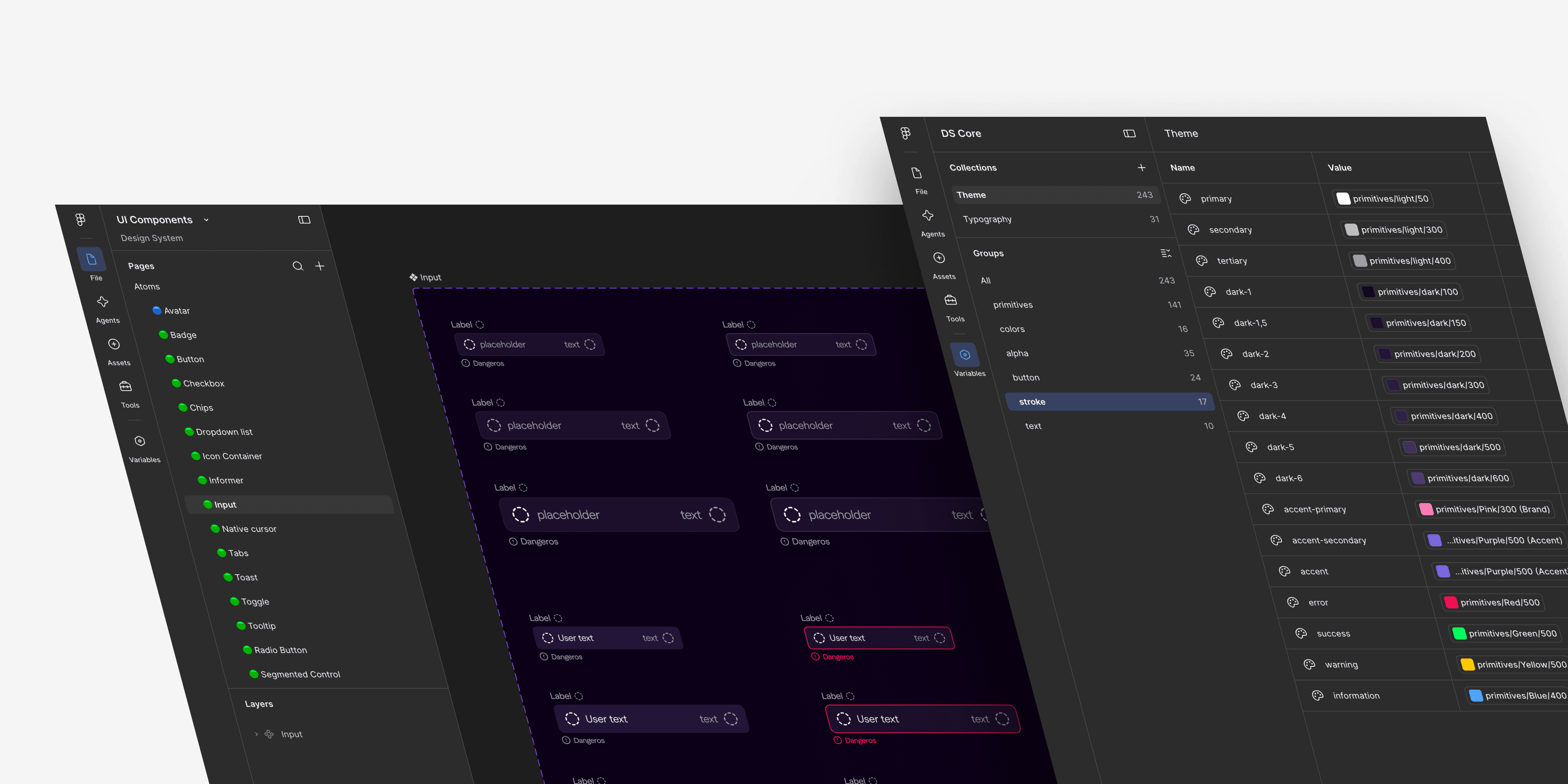Toggle sidebar panel in UI Components header
This screenshot has width=1568, height=784.
tap(304, 220)
